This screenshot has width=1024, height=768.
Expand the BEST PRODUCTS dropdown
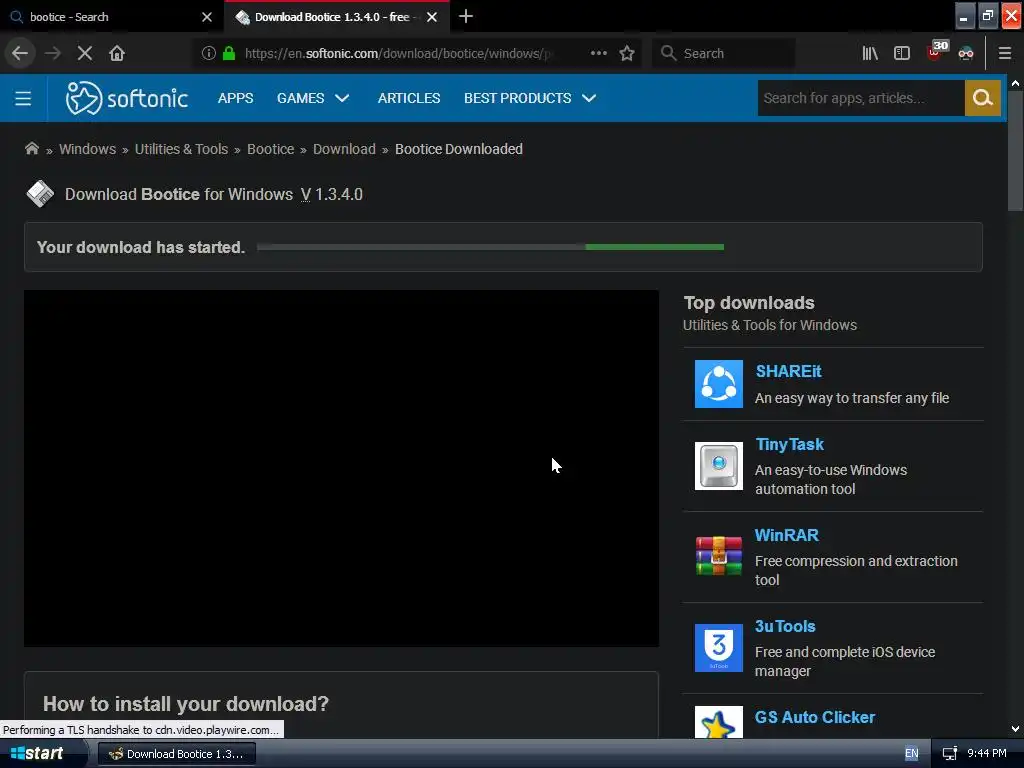(x=530, y=98)
